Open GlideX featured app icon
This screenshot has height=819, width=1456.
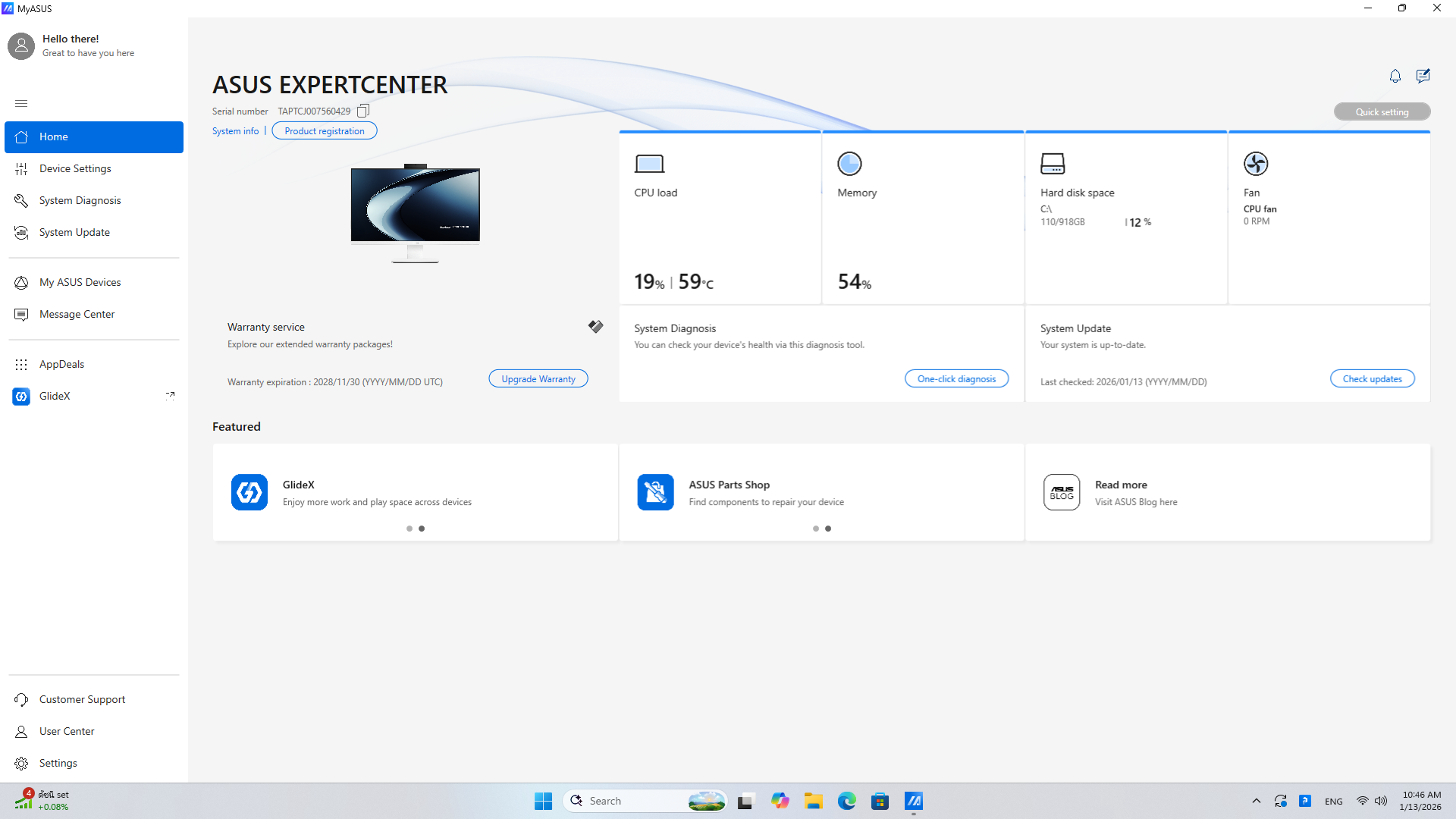point(249,492)
